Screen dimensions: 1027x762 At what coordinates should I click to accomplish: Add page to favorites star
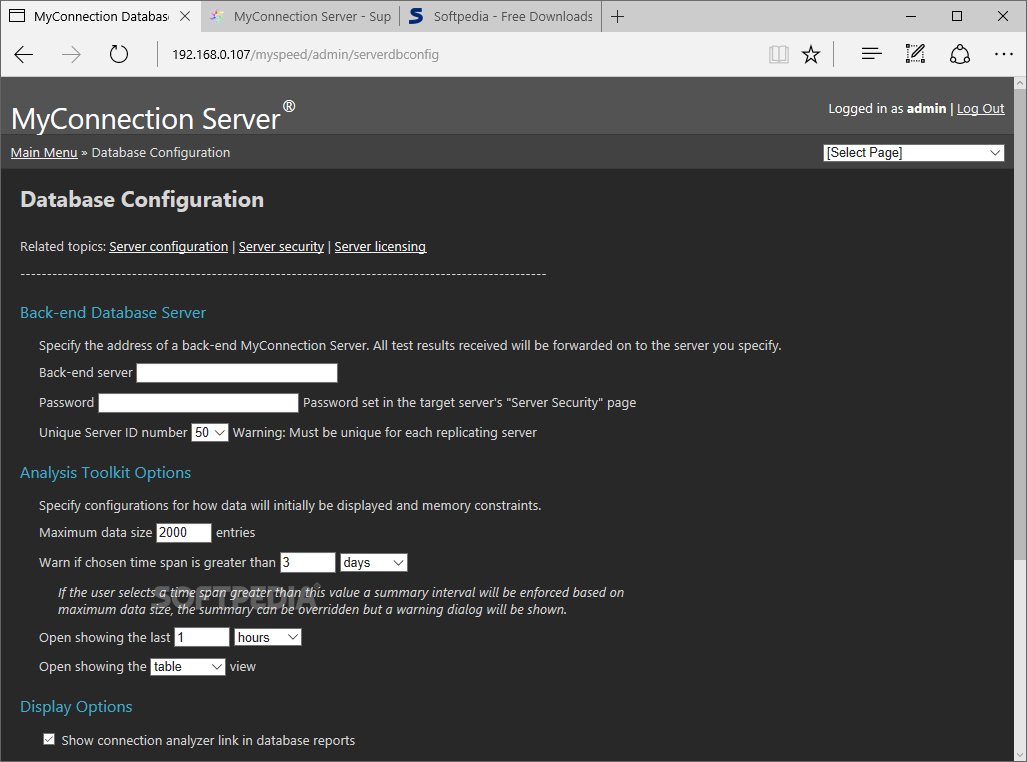pos(811,54)
